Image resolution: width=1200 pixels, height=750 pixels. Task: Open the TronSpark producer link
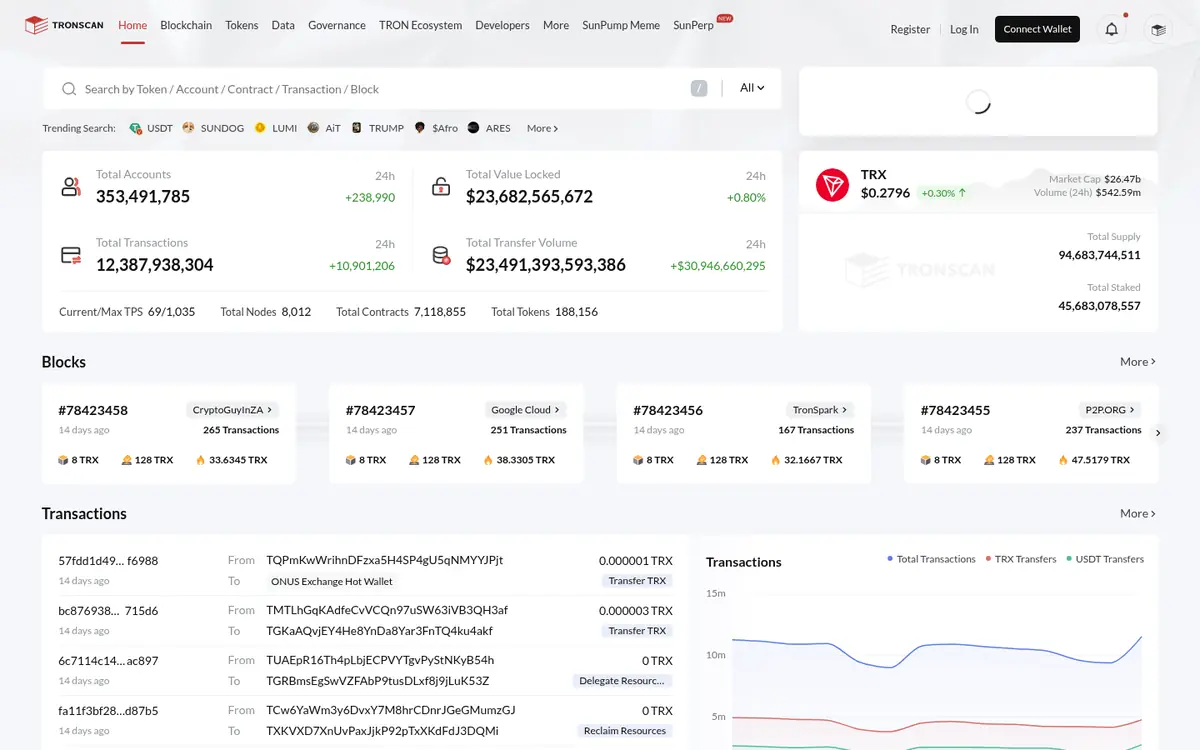tap(820, 410)
